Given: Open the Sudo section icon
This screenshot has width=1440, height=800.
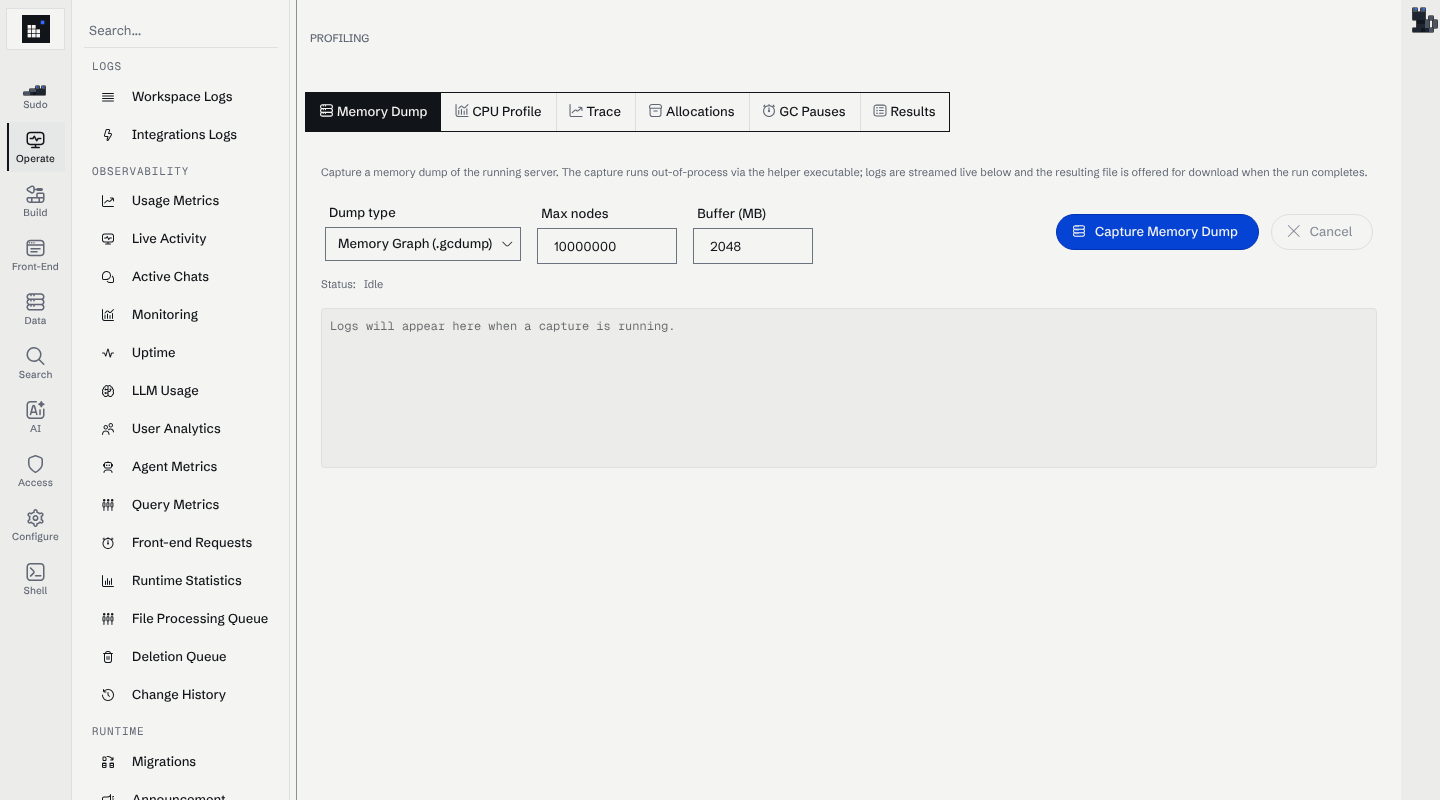Looking at the screenshot, I should (35, 91).
